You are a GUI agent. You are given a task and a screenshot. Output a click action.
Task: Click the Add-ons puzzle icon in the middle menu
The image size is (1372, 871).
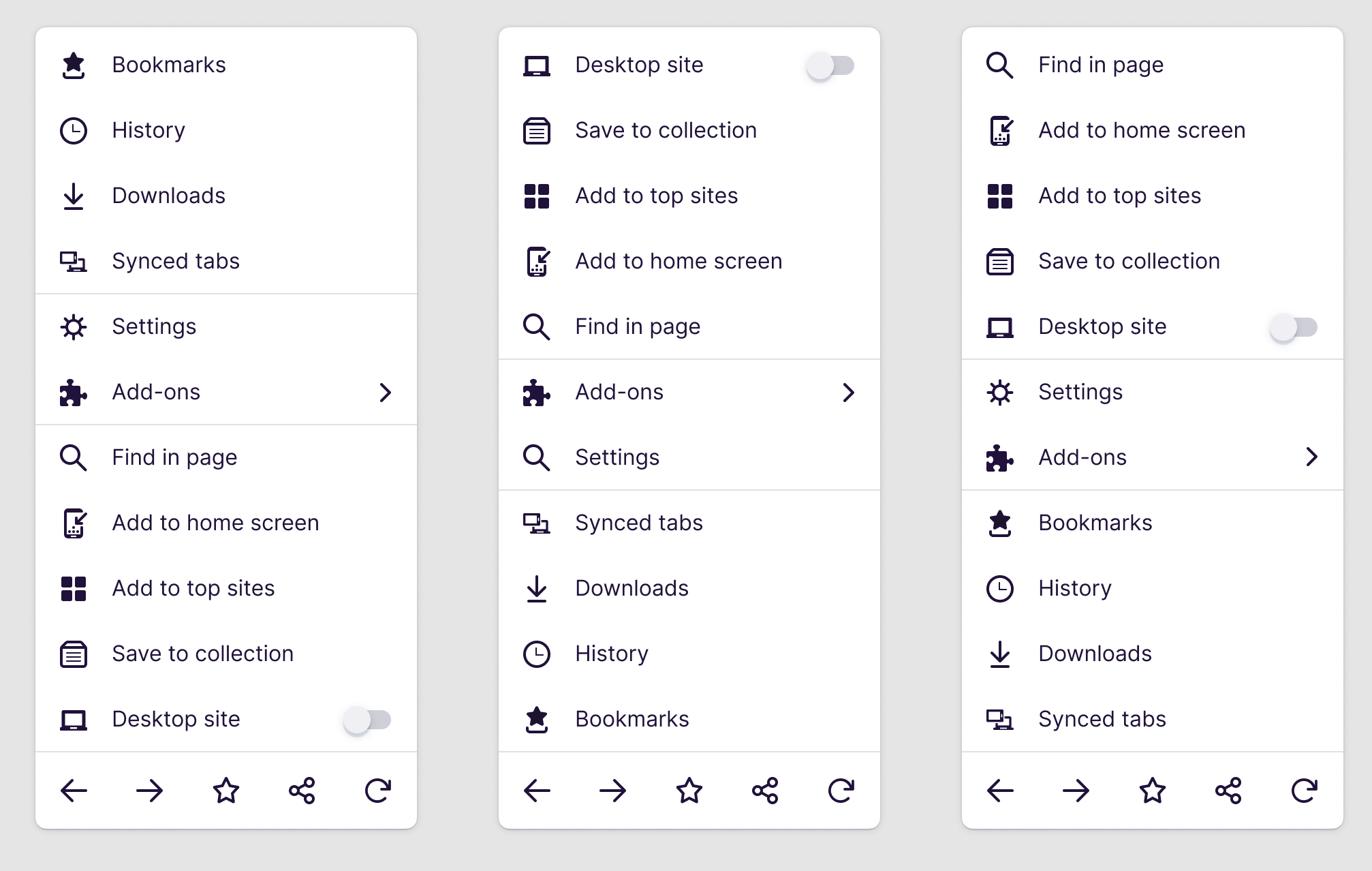pyautogui.click(x=537, y=393)
